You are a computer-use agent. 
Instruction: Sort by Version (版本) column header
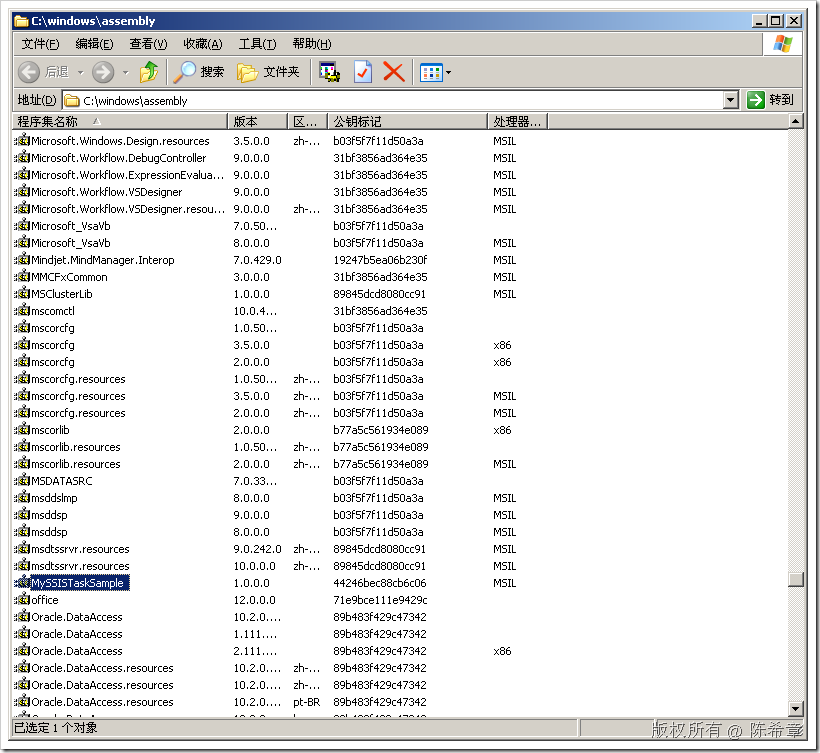pos(258,122)
